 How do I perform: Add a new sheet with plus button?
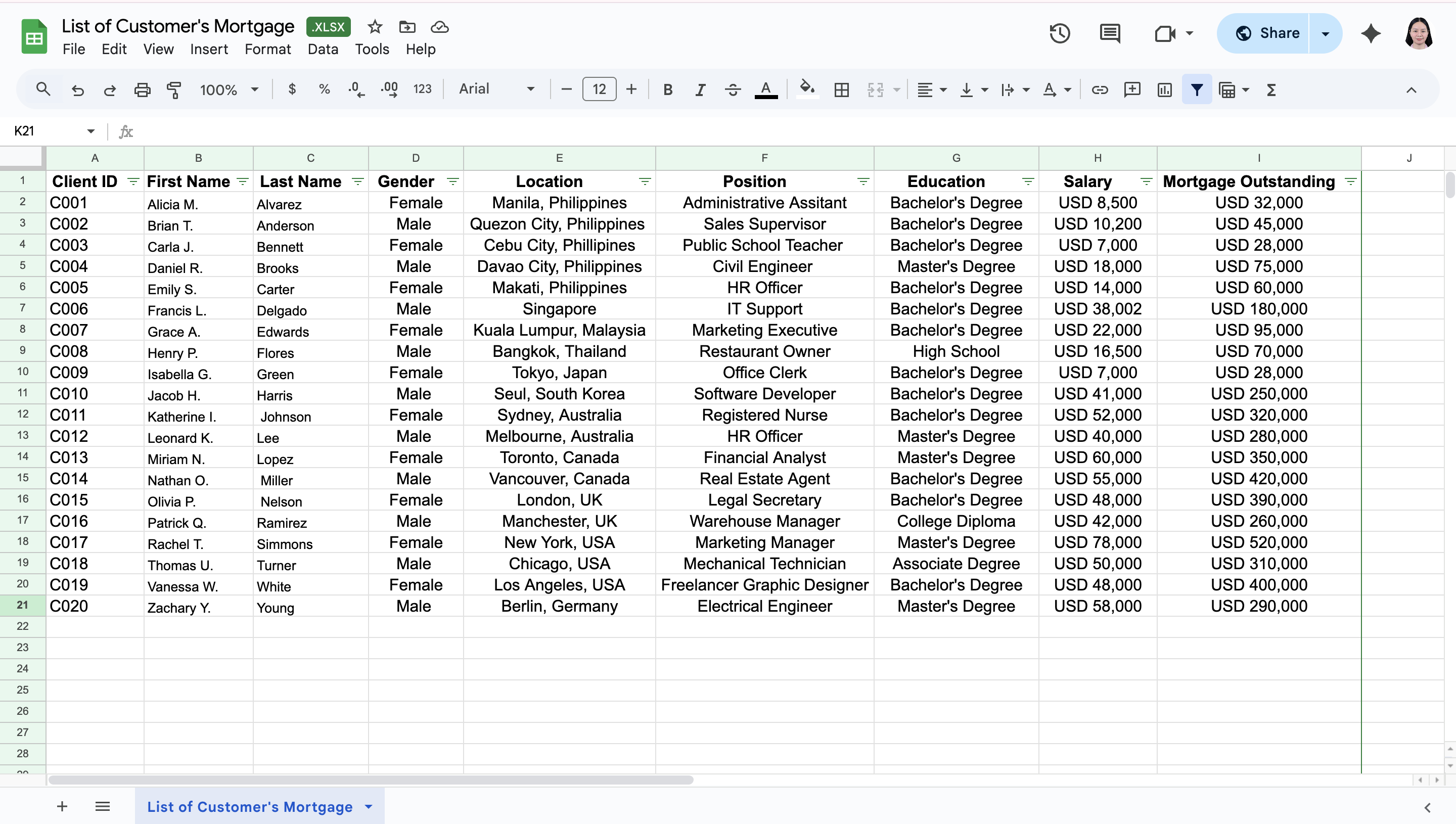pos(62,806)
